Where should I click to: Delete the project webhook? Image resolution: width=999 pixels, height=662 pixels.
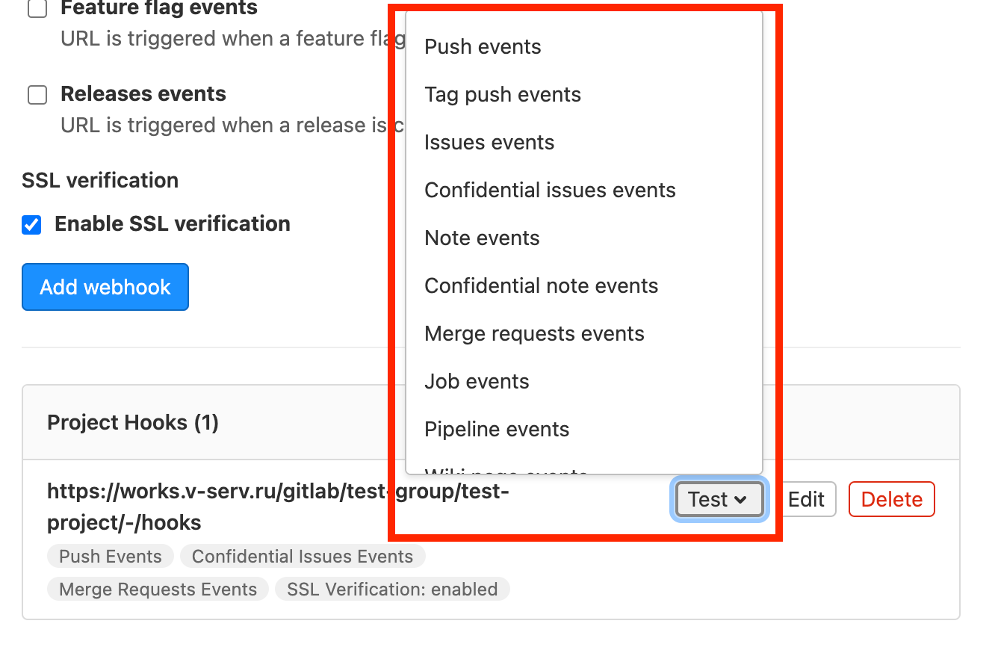891,499
